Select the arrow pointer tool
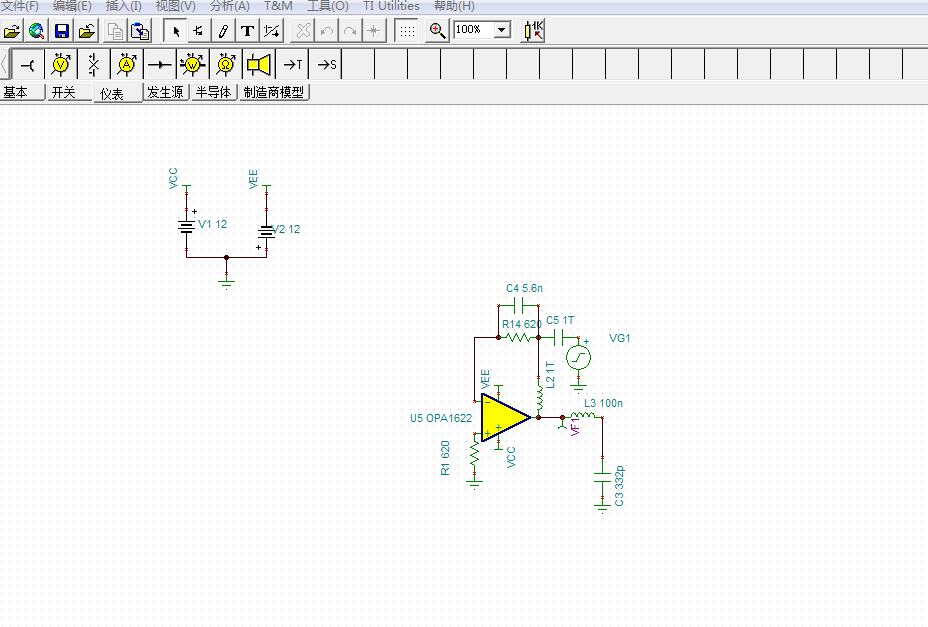928x627 pixels. [x=176, y=31]
